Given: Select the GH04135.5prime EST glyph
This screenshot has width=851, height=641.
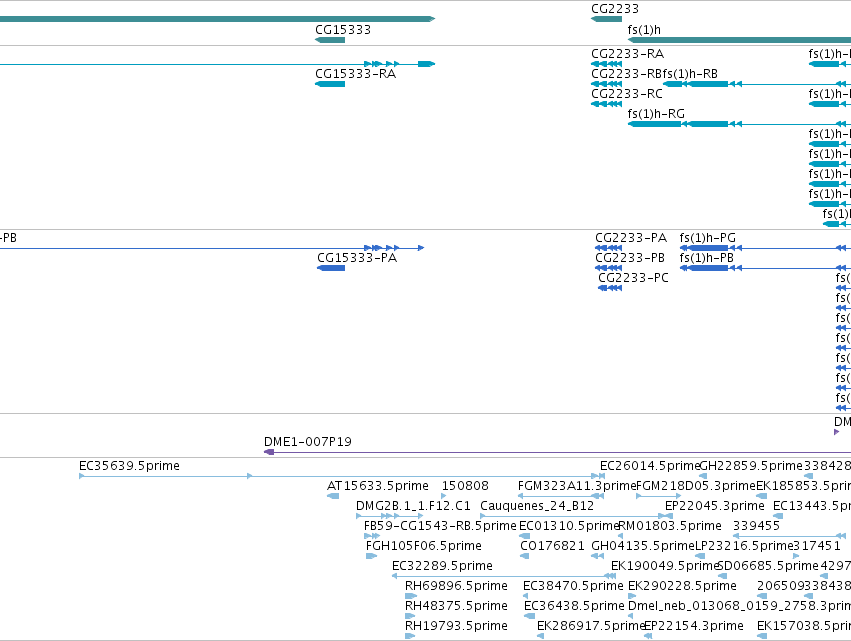Looking at the screenshot, I should pyautogui.click(x=597, y=556).
